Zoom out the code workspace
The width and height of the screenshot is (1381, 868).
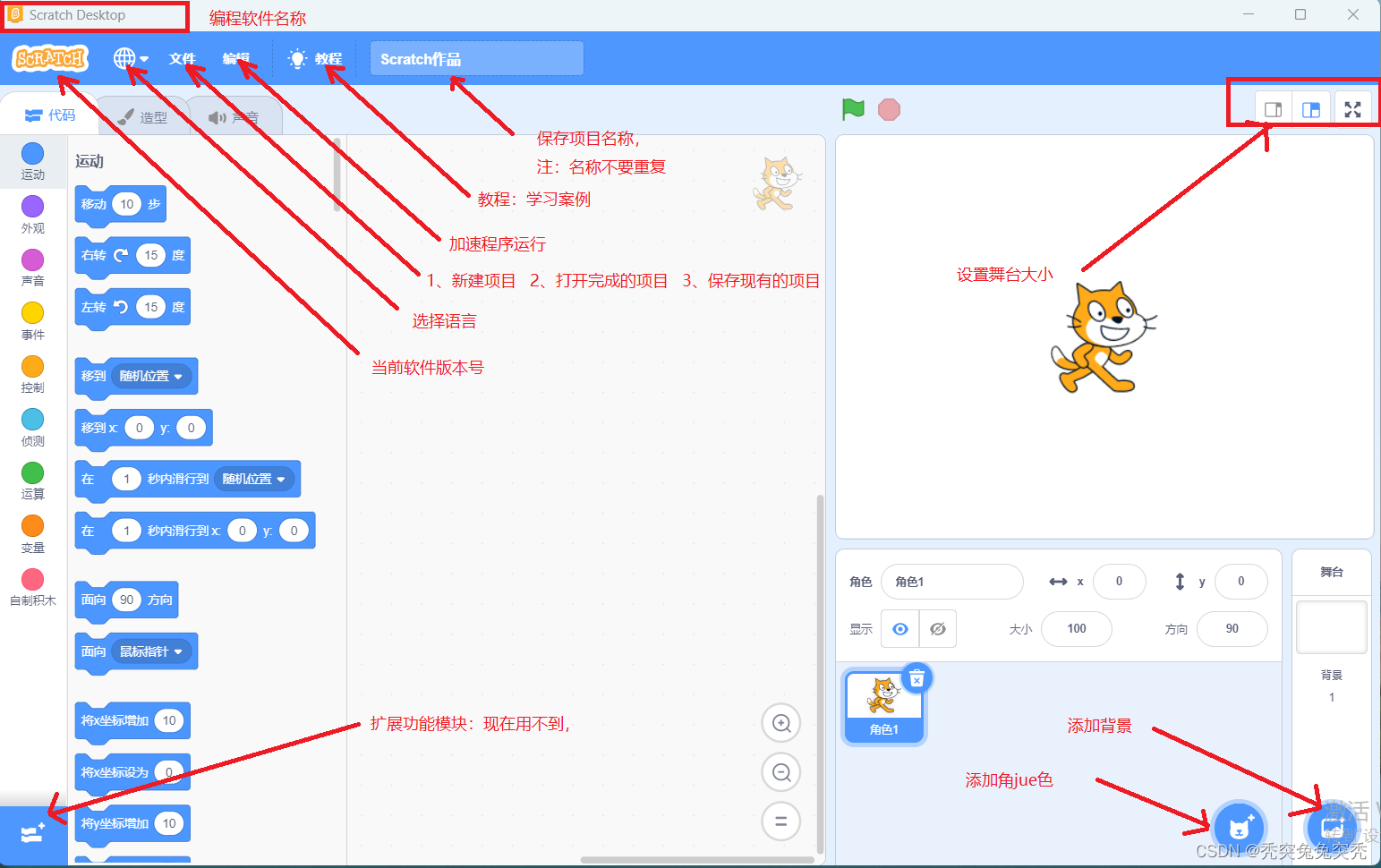780,772
